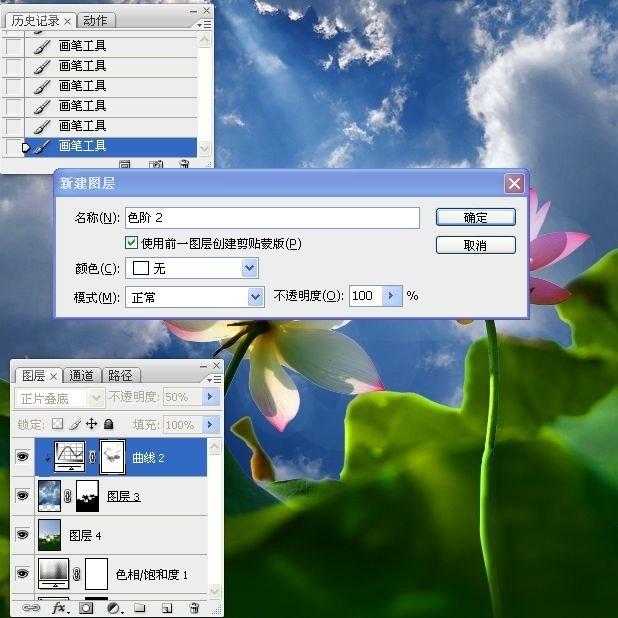Open the 颜色 dropdown showing 无

click(x=249, y=268)
